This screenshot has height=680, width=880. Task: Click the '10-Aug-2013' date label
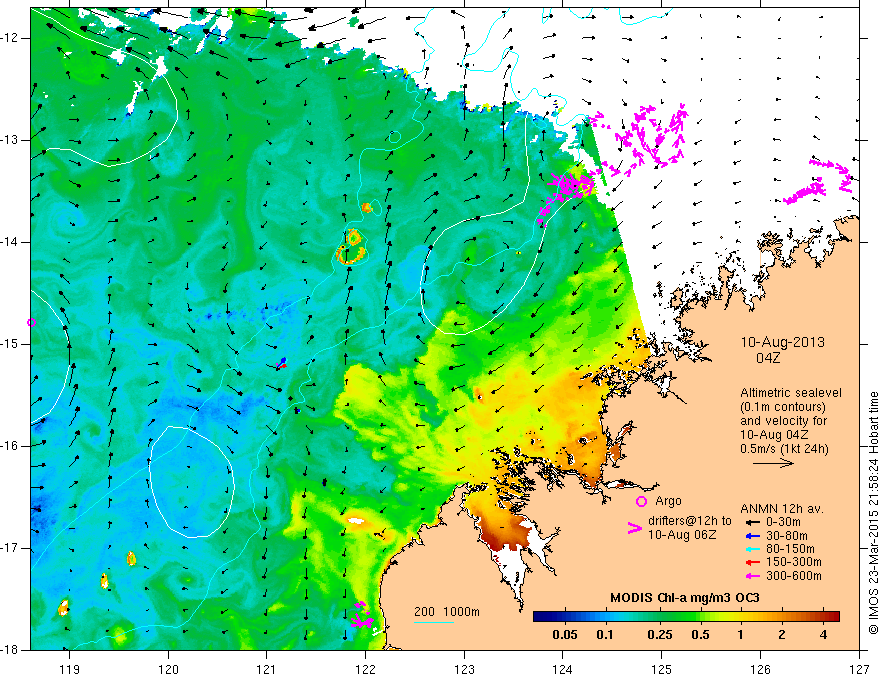tap(782, 342)
